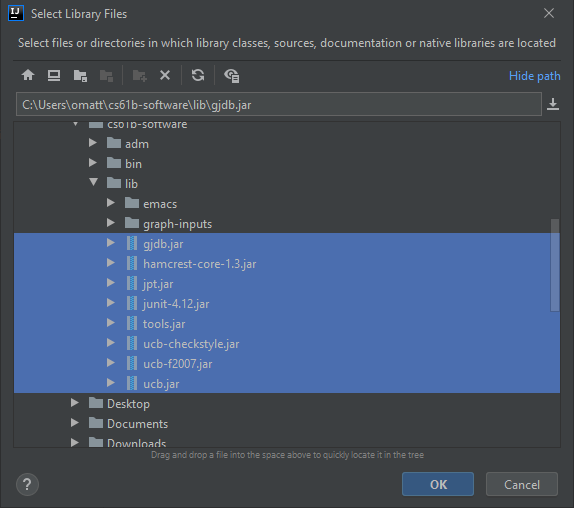Expand the bin folder
Image resolution: width=574 pixels, height=508 pixels.
coord(93,163)
